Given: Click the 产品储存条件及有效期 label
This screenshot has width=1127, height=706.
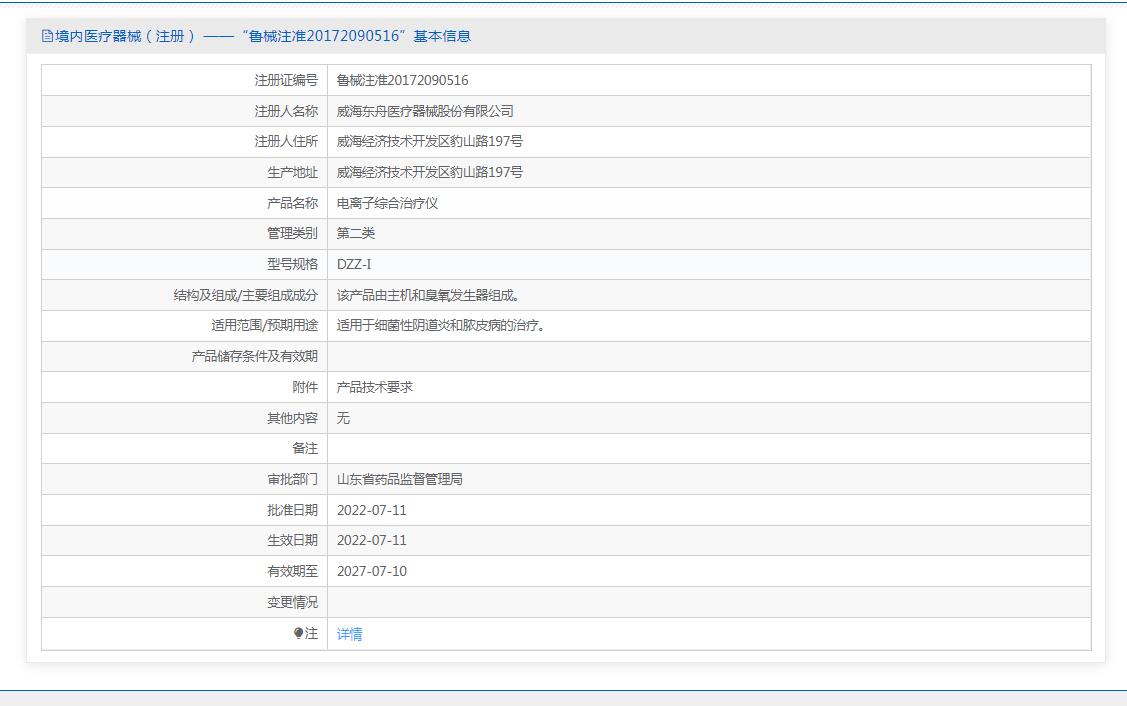Looking at the screenshot, I should [254, 357].
